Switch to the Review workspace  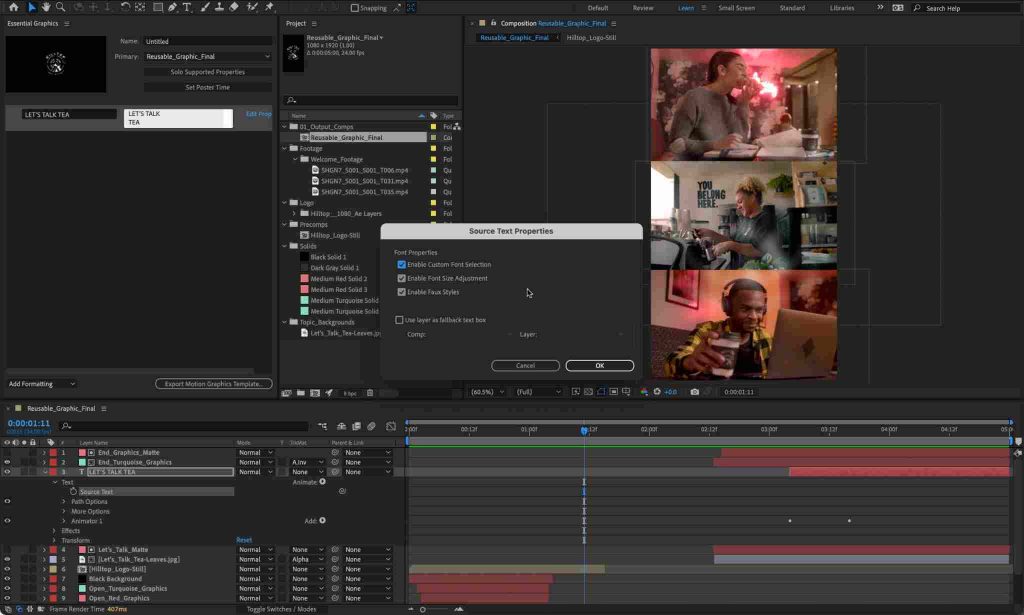[643, 8]
